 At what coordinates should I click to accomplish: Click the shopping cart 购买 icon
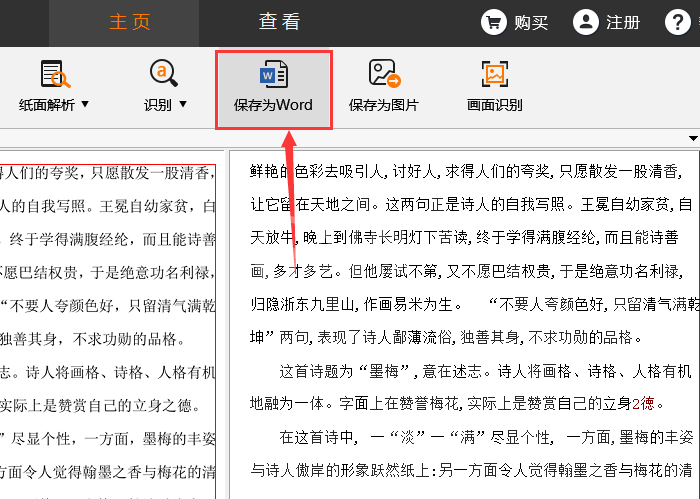coord(493,22)
